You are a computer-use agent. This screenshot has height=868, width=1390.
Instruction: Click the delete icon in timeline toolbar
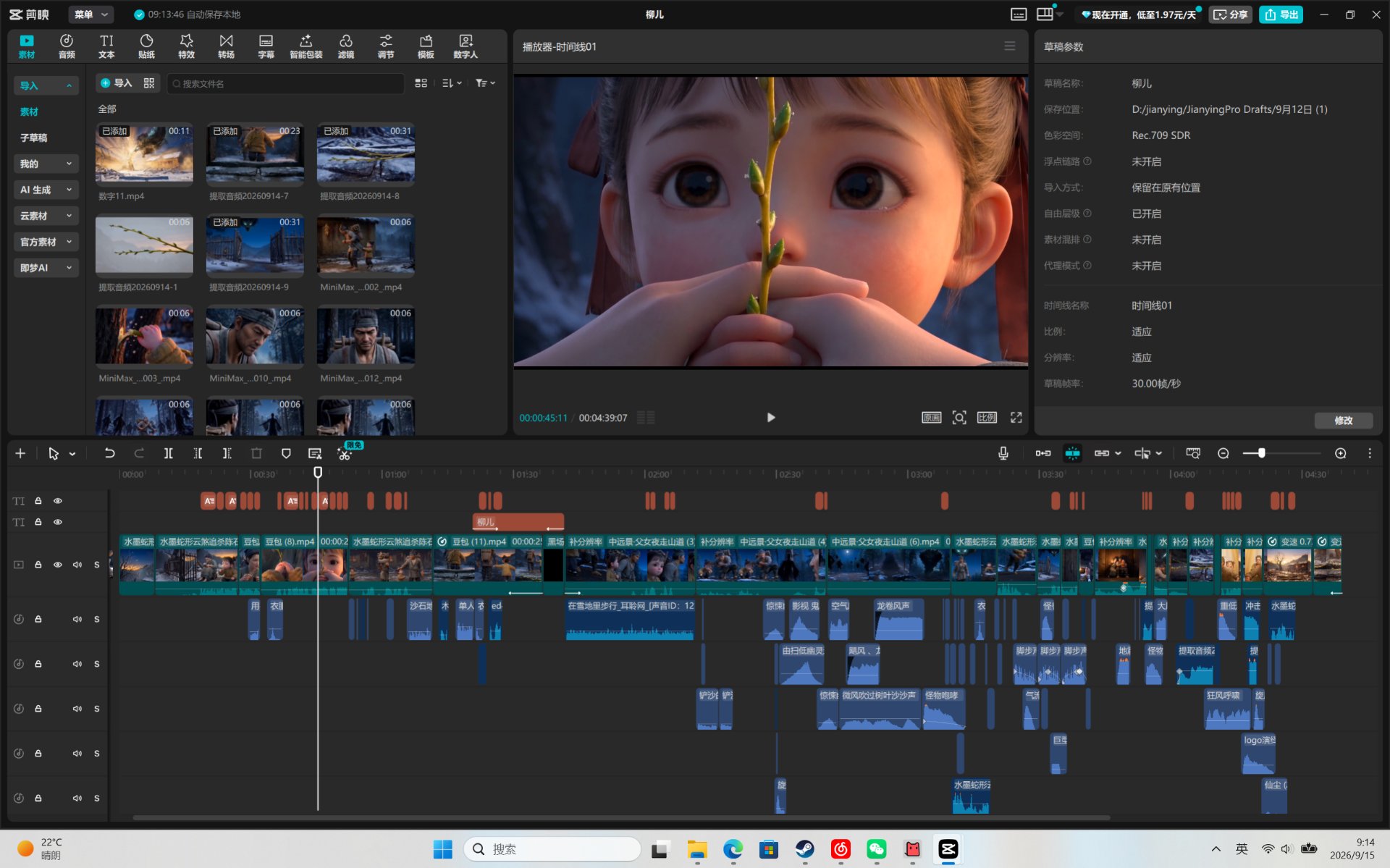point(256,453)
